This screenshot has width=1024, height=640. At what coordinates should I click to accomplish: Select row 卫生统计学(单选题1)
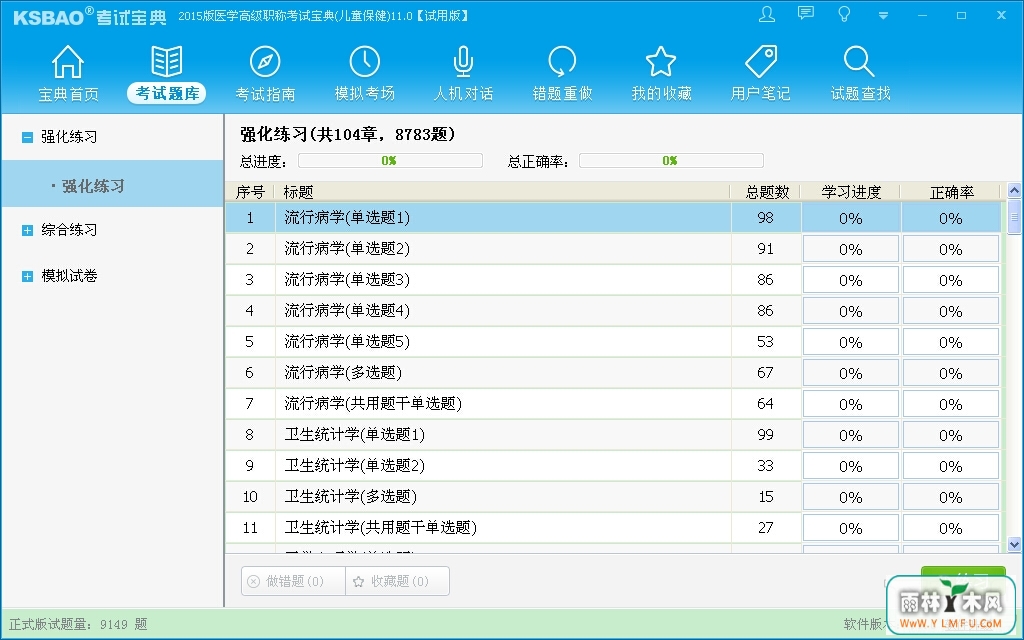click(613, 435)
